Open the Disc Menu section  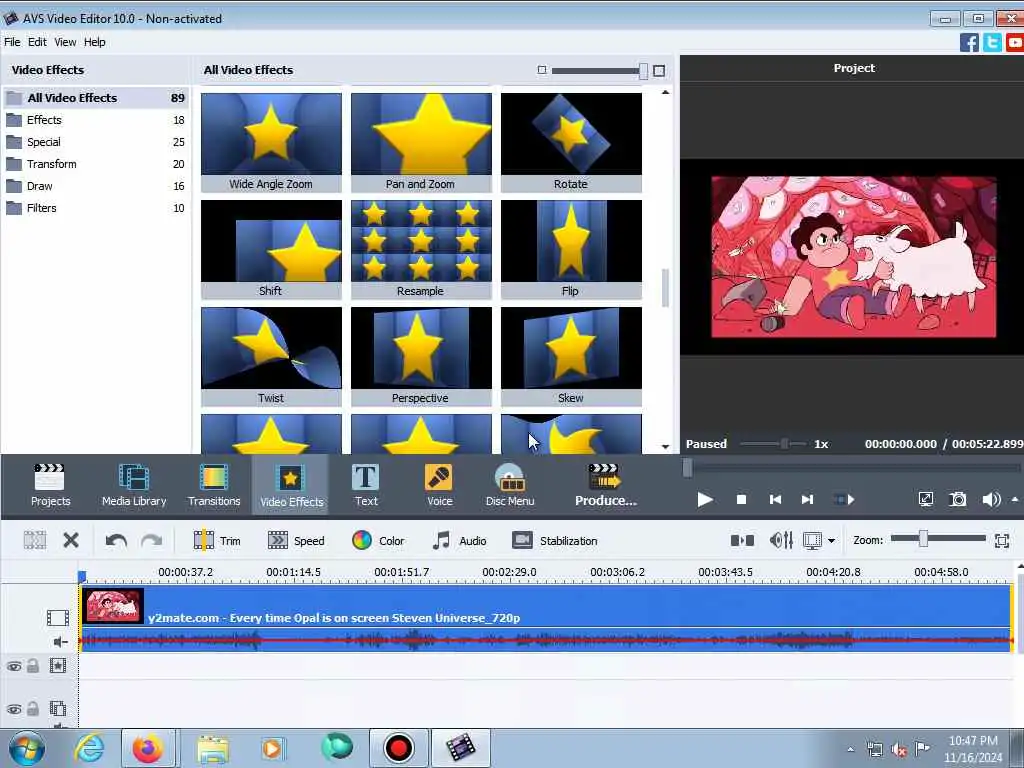510,485
